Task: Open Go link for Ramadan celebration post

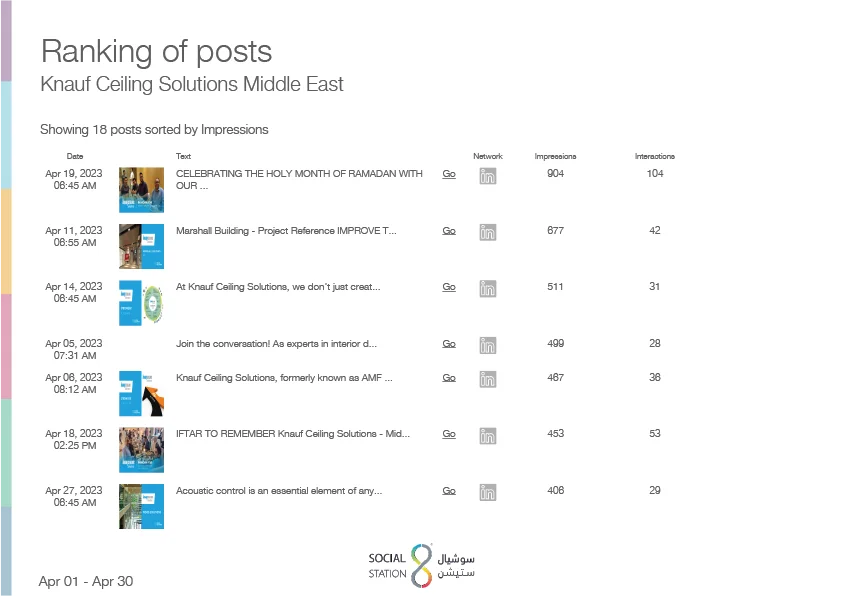Action: click(449, 174)
